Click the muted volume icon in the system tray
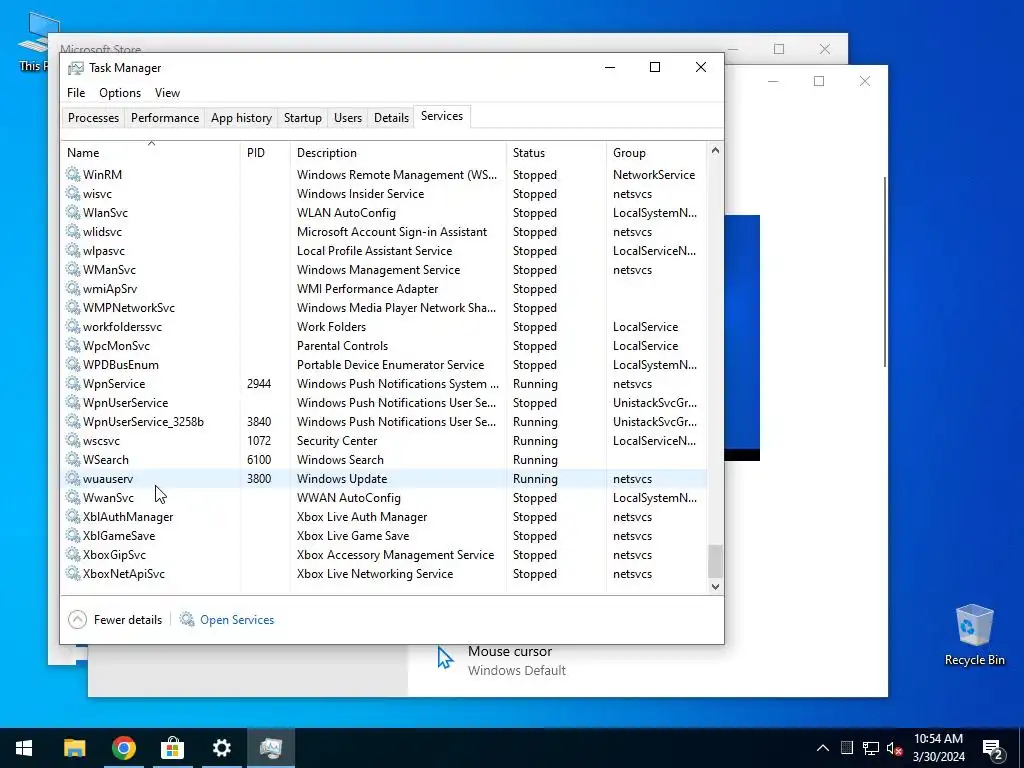The width and height of the screenshot is (1024, 768). click(894, 748)
